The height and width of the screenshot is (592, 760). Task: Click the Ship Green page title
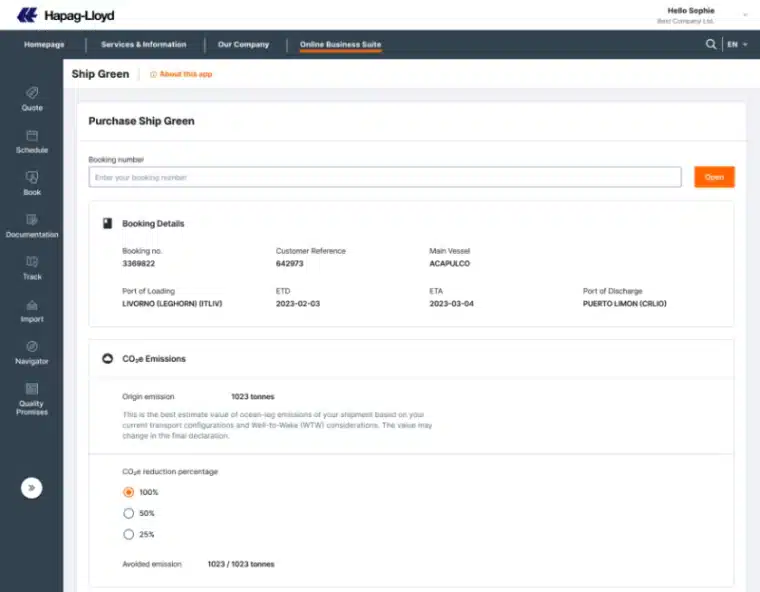100,74
